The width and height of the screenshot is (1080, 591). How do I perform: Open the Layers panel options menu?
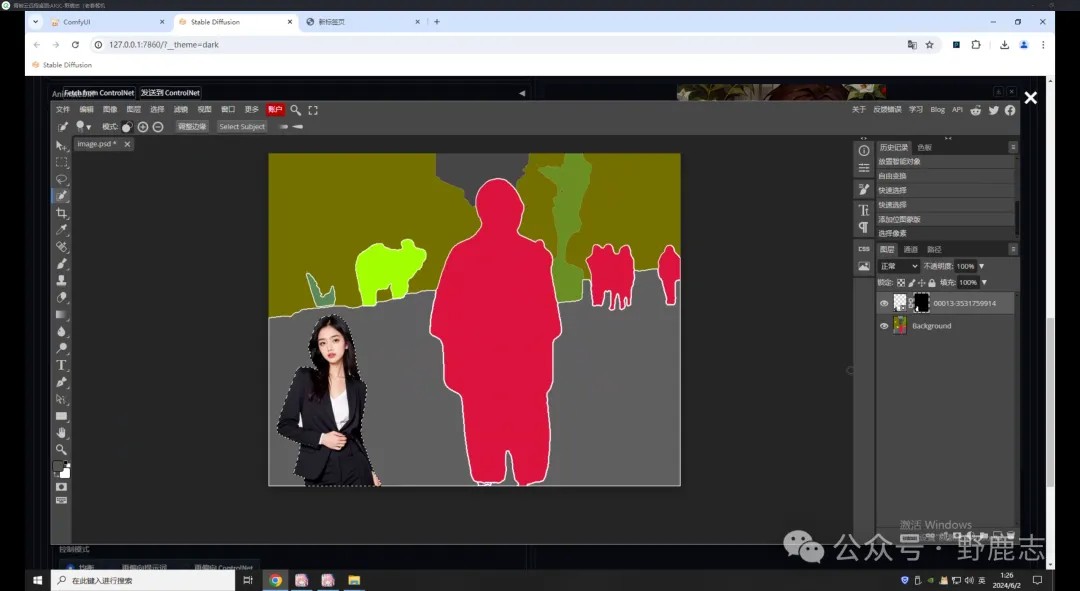tap(1012, 249)
